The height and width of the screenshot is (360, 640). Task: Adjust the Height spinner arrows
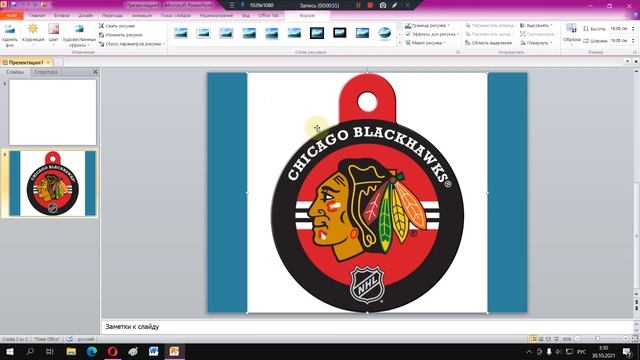pos(633,29)
